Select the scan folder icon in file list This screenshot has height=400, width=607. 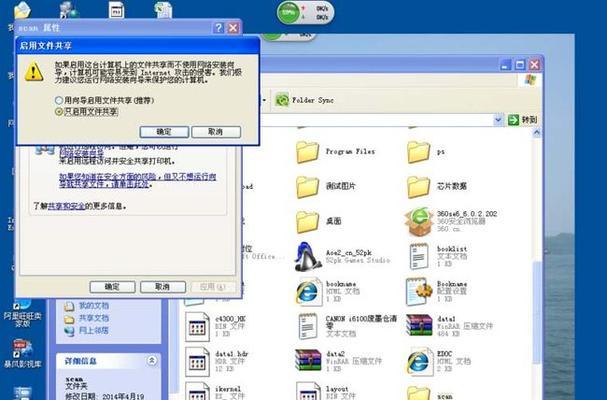[418, 393]
